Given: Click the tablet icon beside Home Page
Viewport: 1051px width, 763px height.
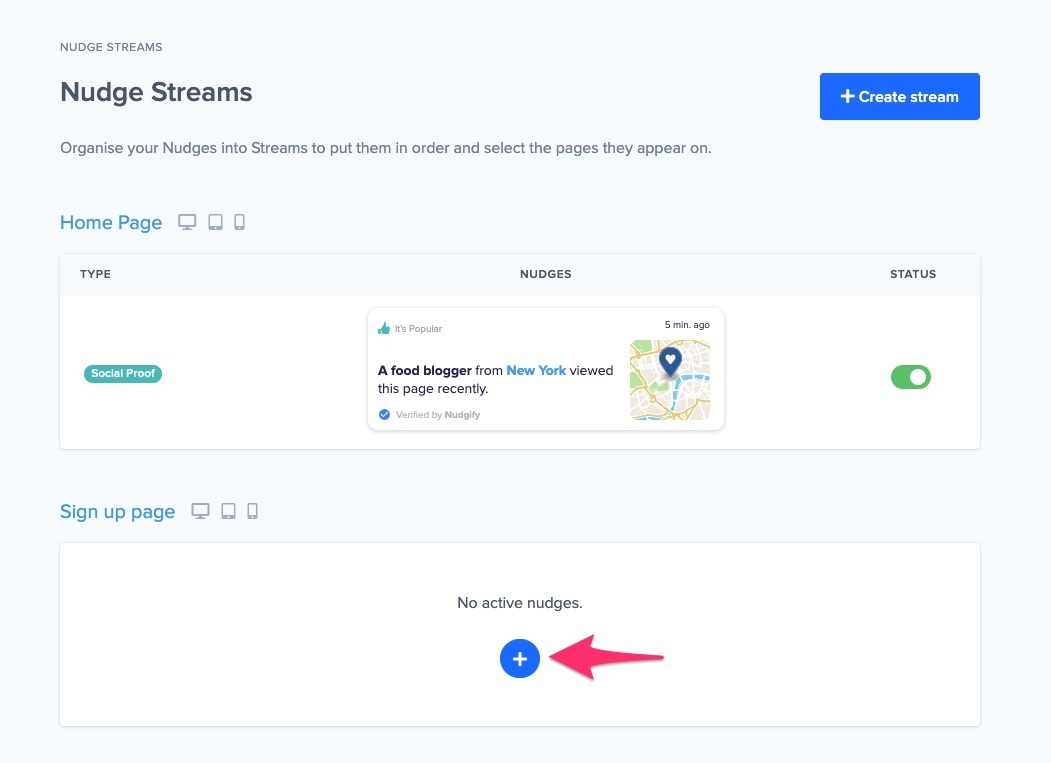Looking at the screenshot, I should [x=215, y=222].
